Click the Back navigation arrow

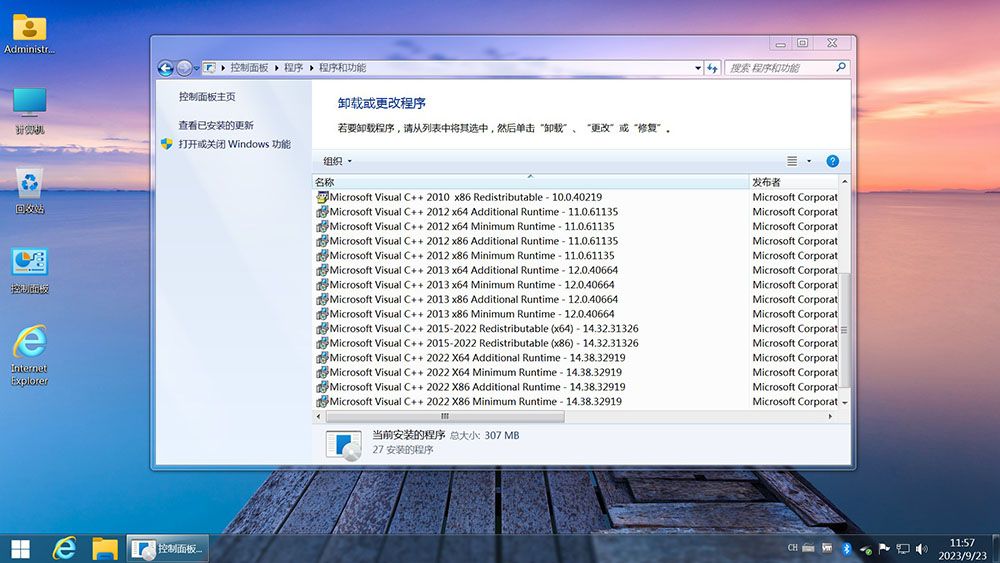[166, 68]
